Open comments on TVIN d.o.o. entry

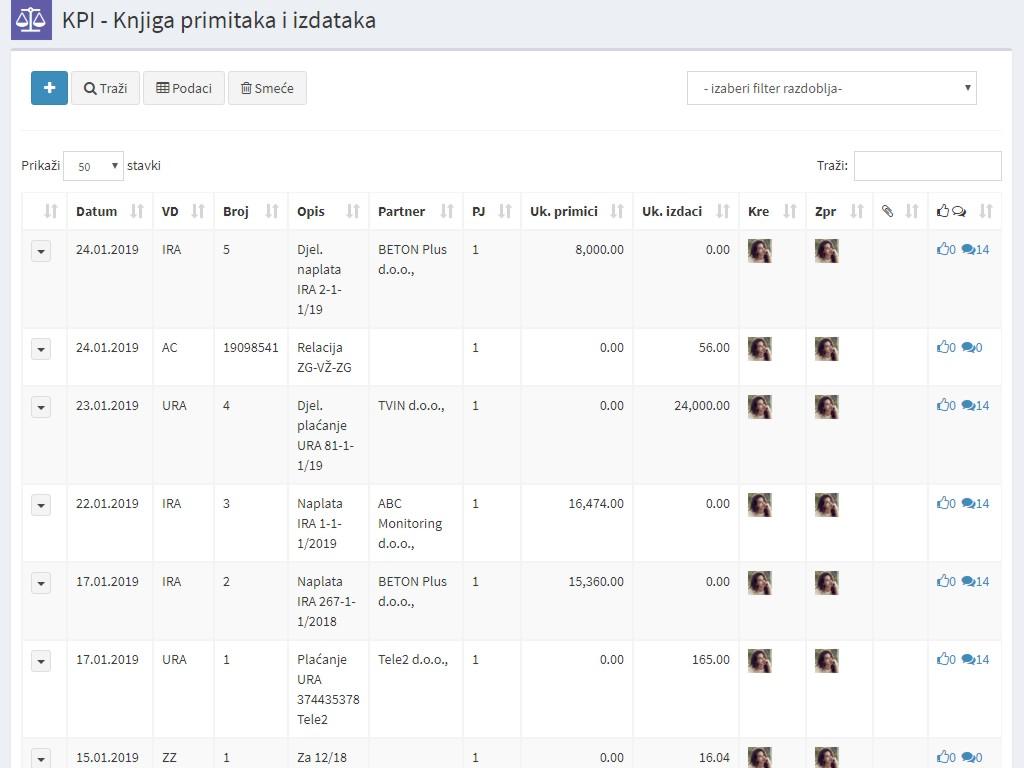(975, 406)
